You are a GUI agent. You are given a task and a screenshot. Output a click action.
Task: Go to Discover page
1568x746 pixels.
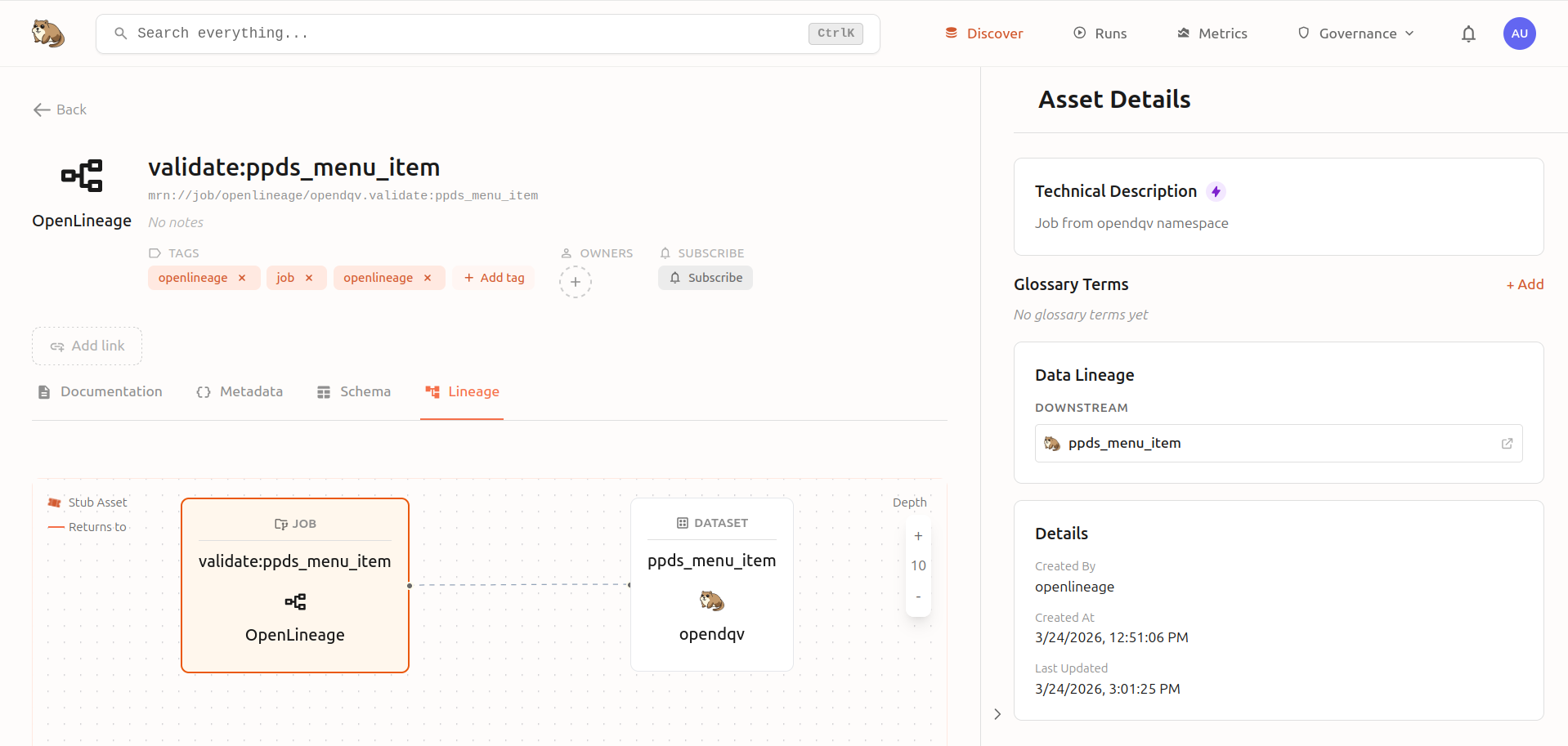[983, 34]
